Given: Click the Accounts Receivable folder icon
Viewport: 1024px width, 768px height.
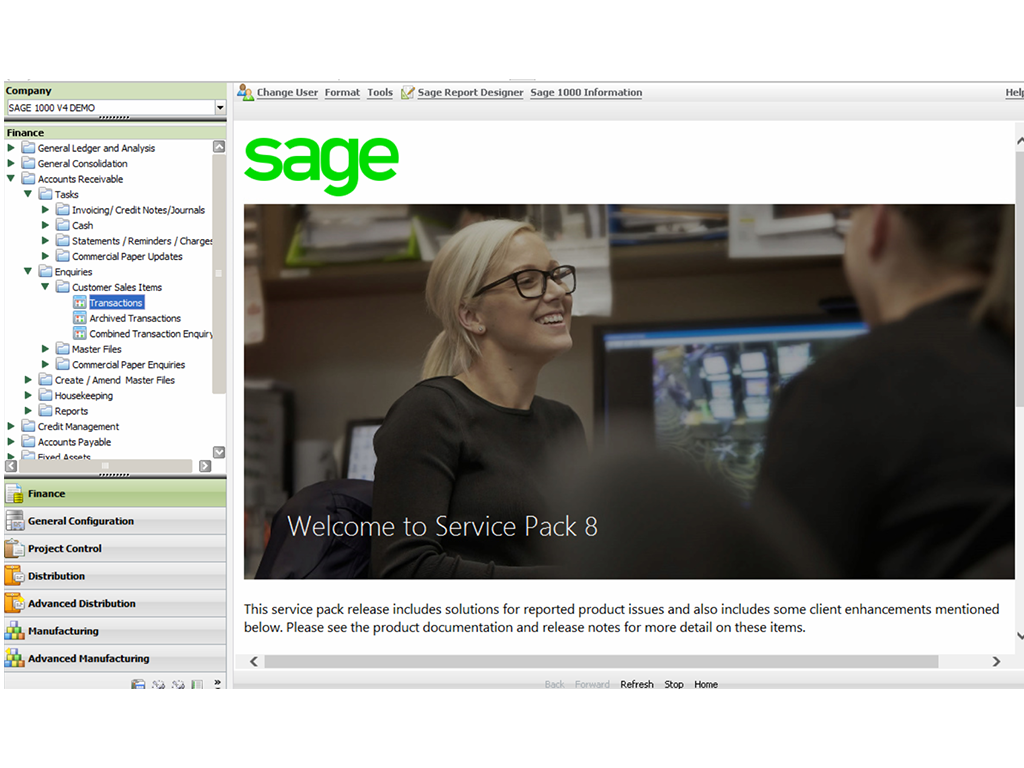Looking at the screenshot, I should tap(28, 178).
